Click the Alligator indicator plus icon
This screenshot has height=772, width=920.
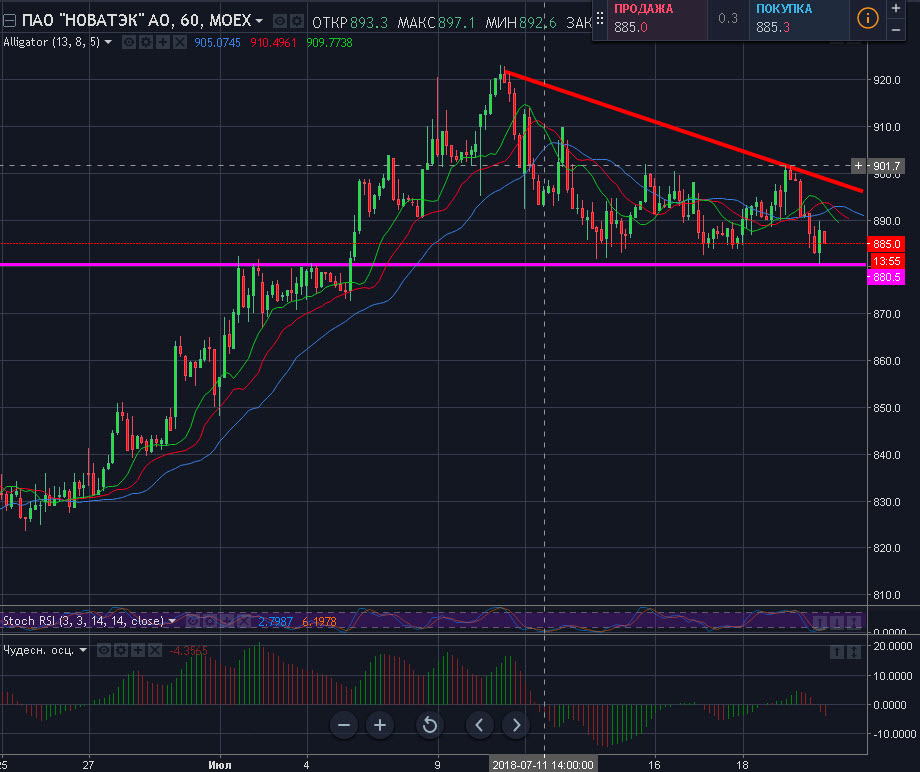click(163, 42)
